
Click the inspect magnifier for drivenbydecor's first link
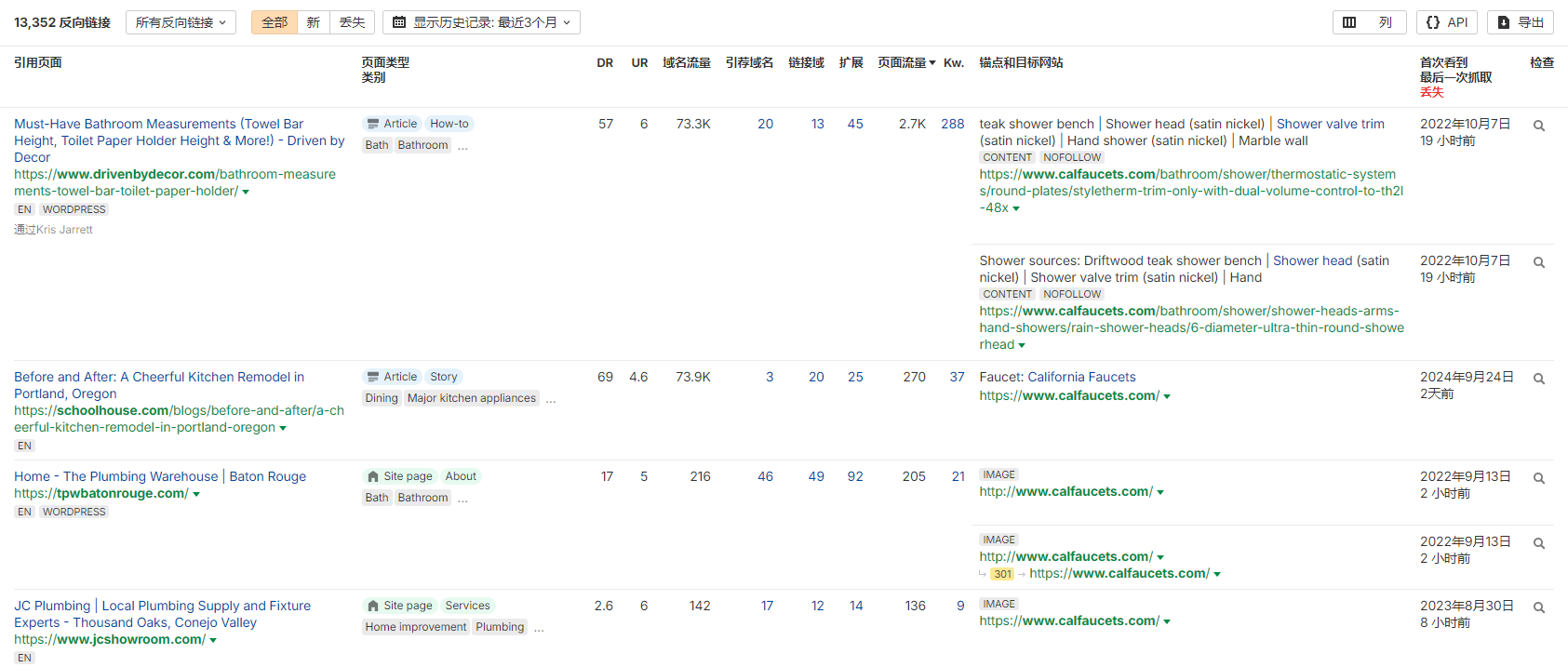coord(1538,126)
